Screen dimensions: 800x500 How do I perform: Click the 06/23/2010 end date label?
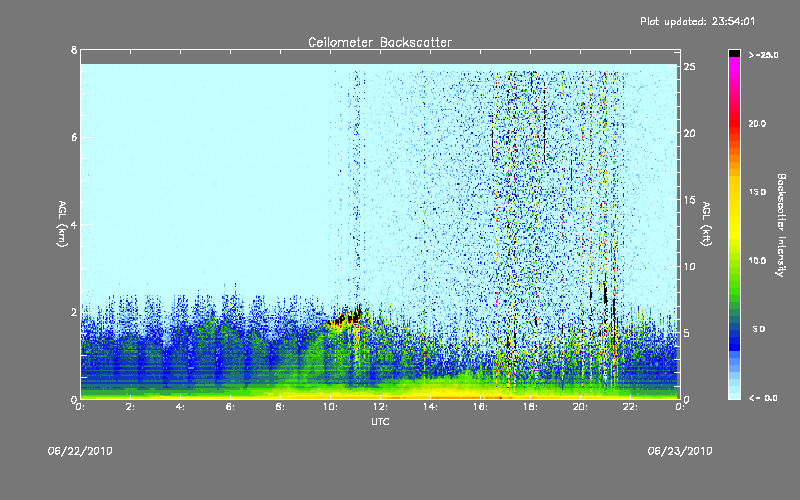click(x=680, y=451)
